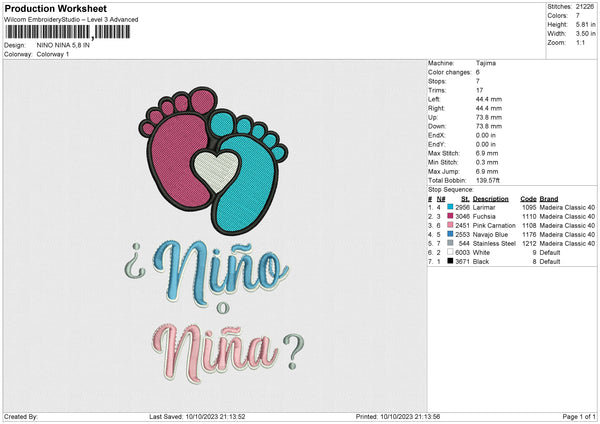Click the 'Up:' measurement label
The image size is (600, 424).
click(433, 117)
